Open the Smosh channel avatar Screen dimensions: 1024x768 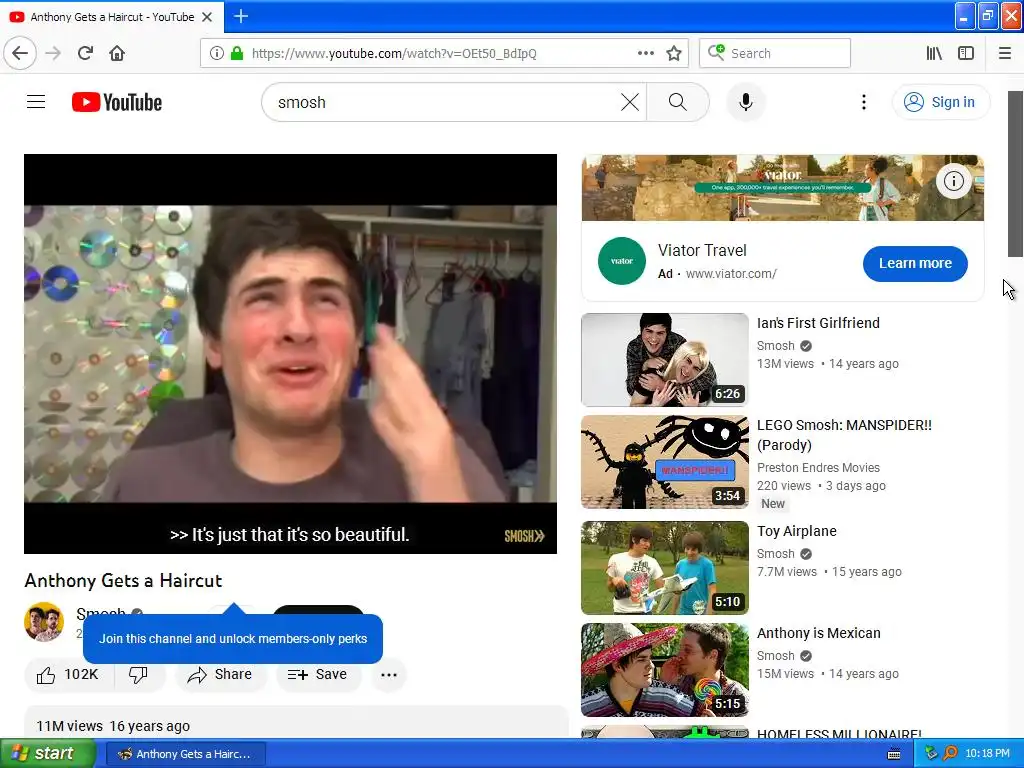coord(44,622)
